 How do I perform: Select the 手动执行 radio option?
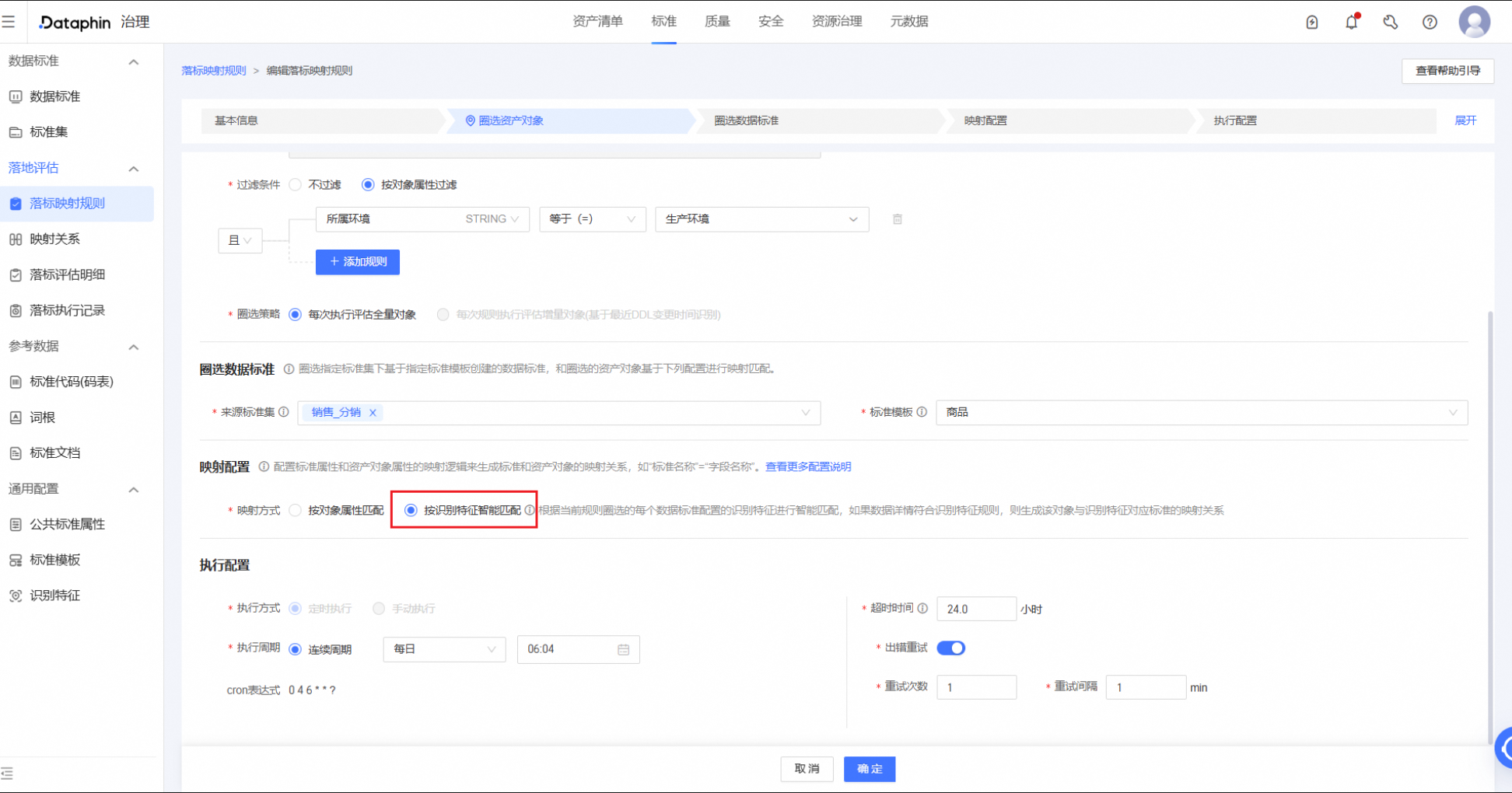tap(379, 609)
